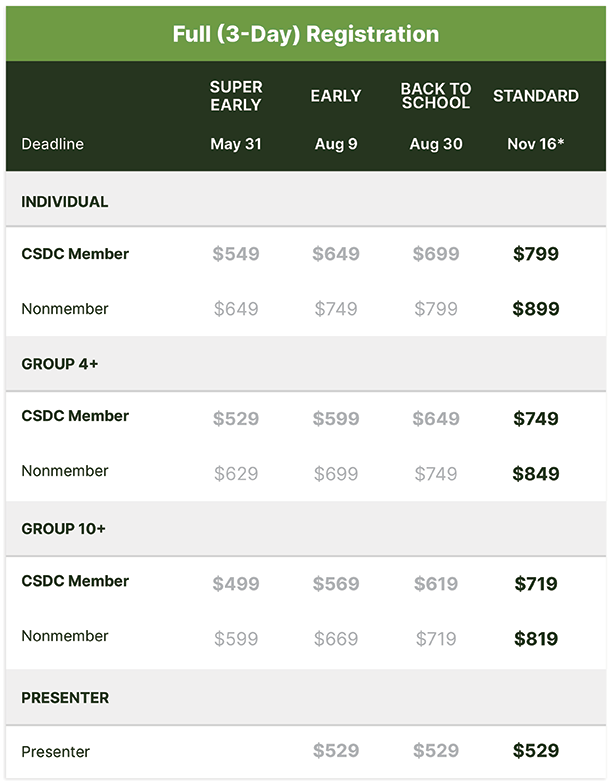
Task: Select the INDIVIDUAL section label
Action: 64,202
